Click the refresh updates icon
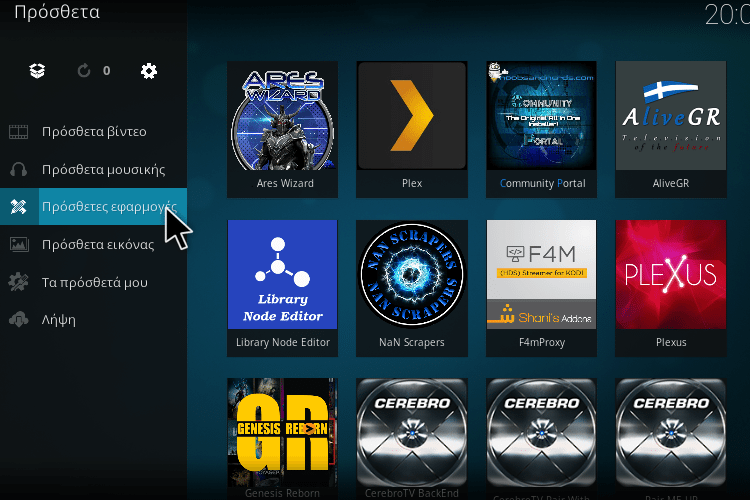750x500 pixels. pyautogui.click(x=84, y=71)
